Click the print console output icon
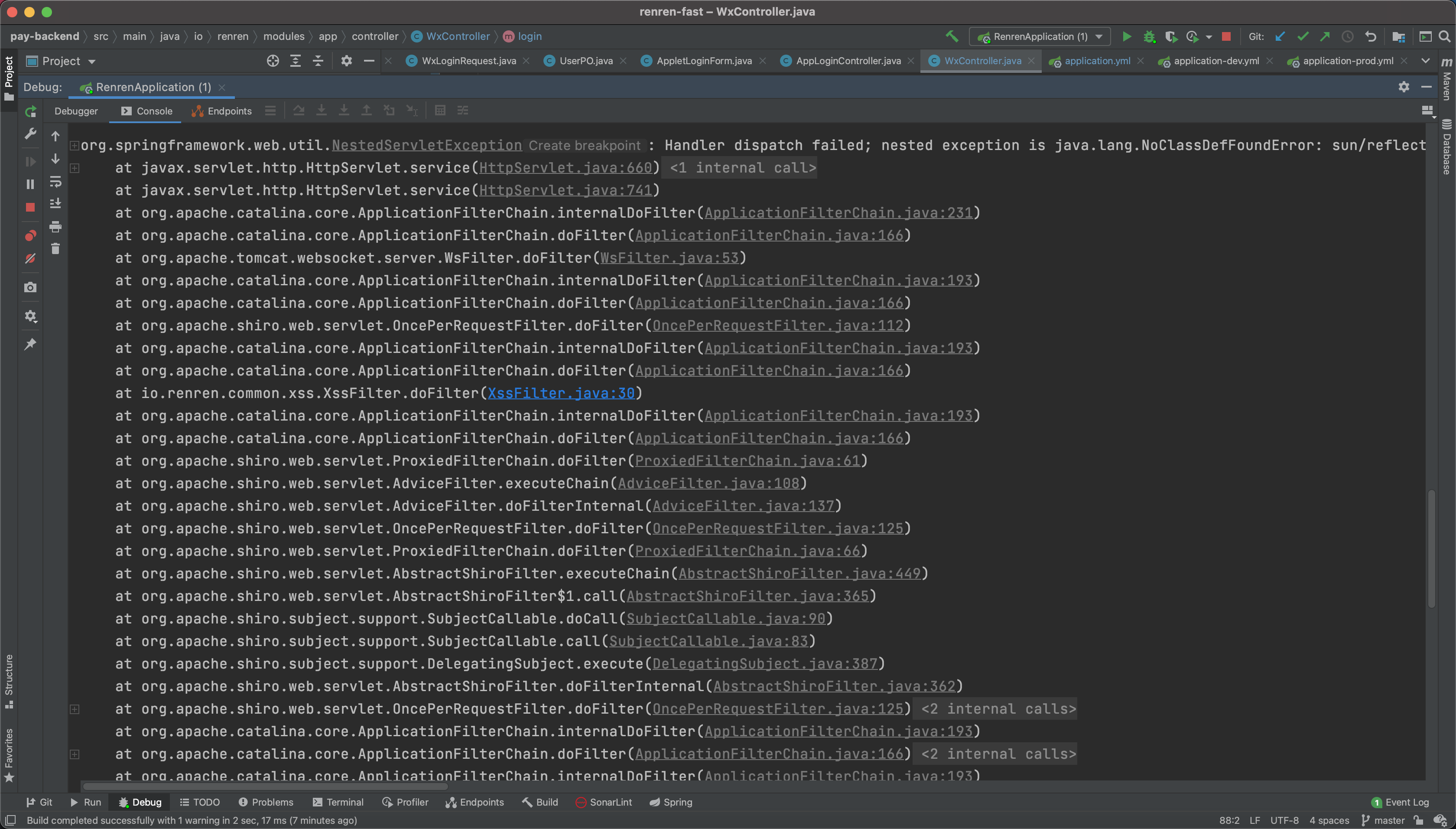Screen dimensions: 1456x829 click(x=55, y=227)
